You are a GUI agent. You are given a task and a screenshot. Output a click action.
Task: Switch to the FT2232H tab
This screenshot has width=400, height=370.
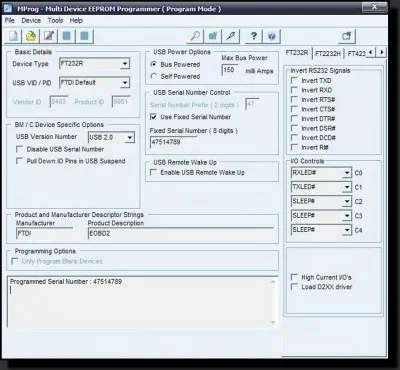[x=328, y=53]
